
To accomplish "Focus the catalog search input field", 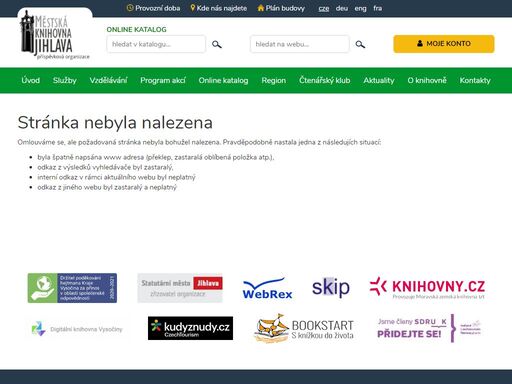I will tap(156, 44).
